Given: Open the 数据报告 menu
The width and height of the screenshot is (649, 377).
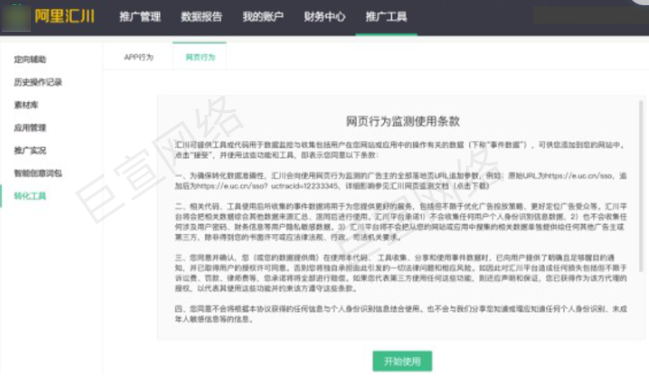Looking at the screenshot, I should pyautogui.click(x=202, y=17).
